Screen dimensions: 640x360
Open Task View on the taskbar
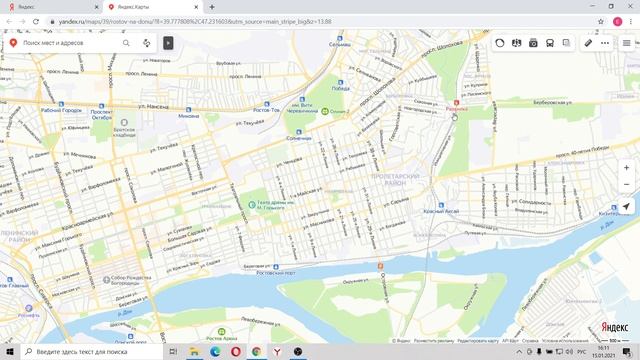click(x=173, y=351)
